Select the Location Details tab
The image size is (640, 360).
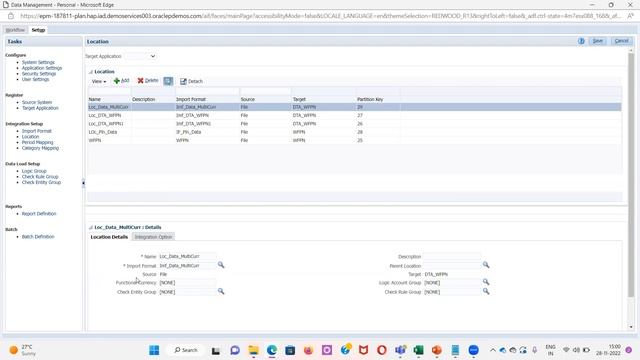[x=109, y=237]
